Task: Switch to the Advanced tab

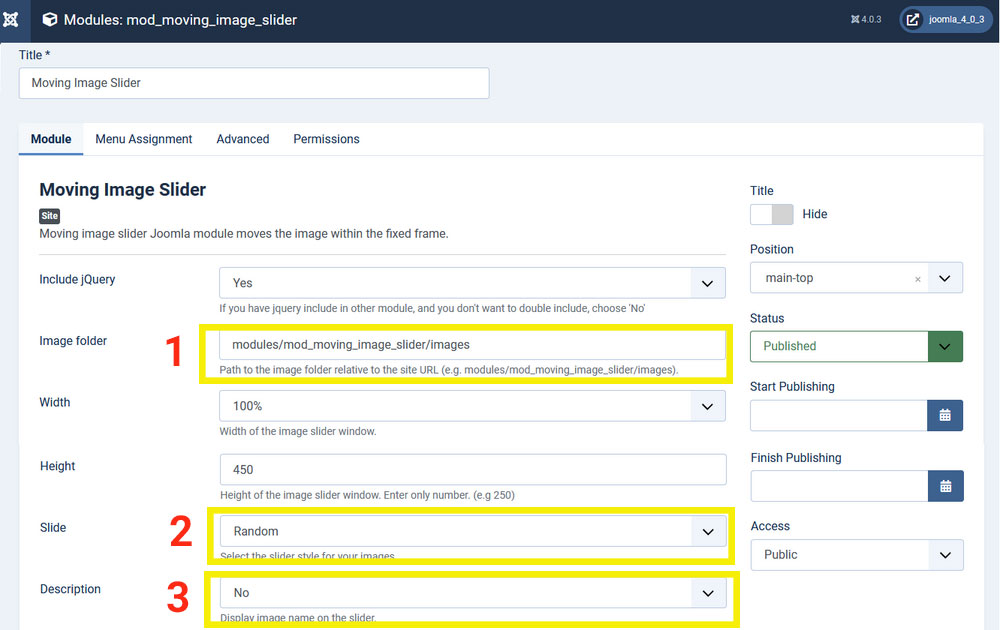Action: 243,139
